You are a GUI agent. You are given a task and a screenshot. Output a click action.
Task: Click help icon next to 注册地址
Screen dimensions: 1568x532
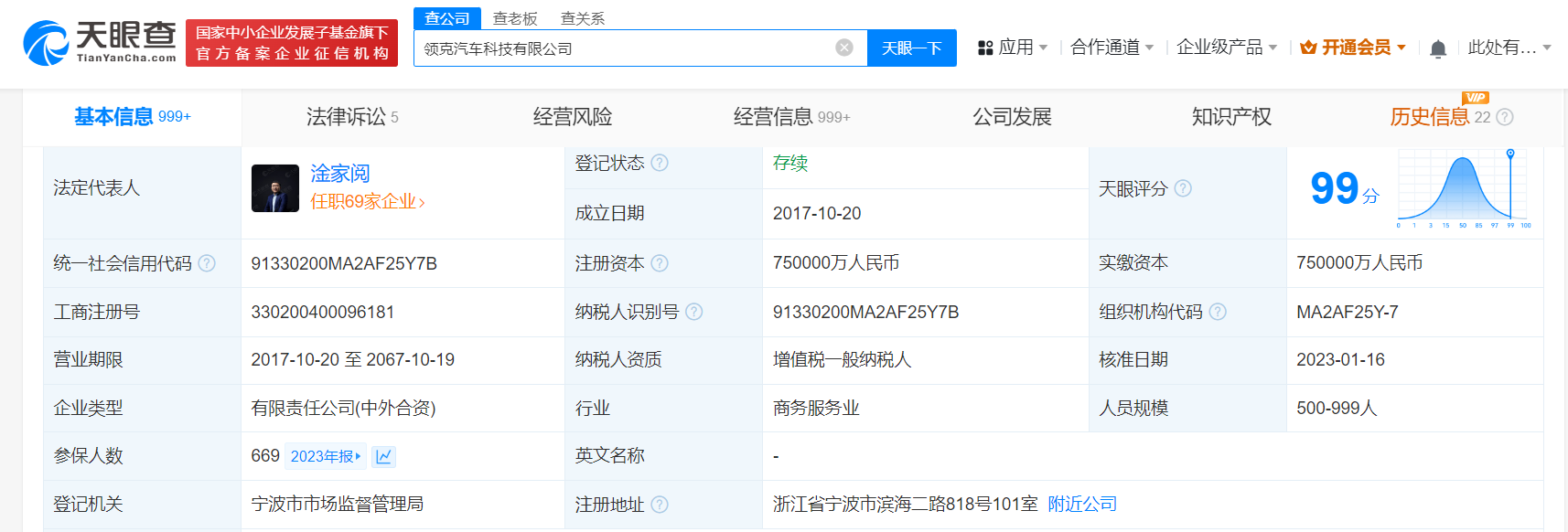[660, 505]
